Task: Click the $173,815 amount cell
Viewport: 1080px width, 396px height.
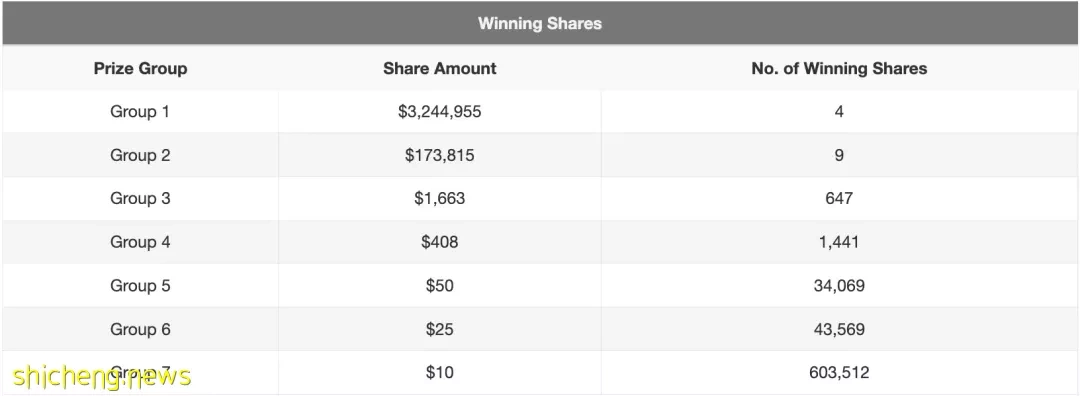Action: click(439, 155)
